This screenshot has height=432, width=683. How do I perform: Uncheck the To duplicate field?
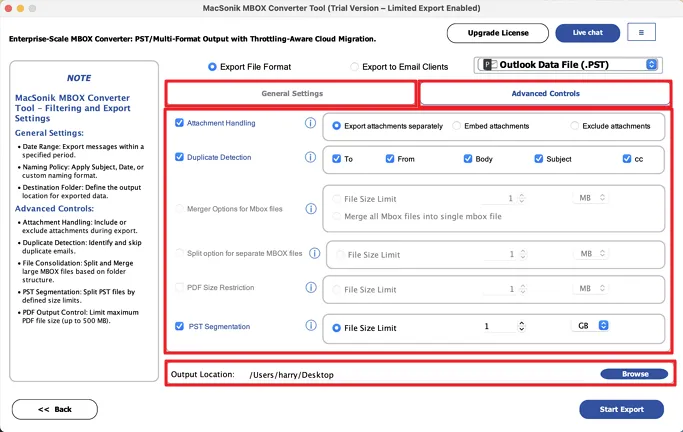coord(336,159)
